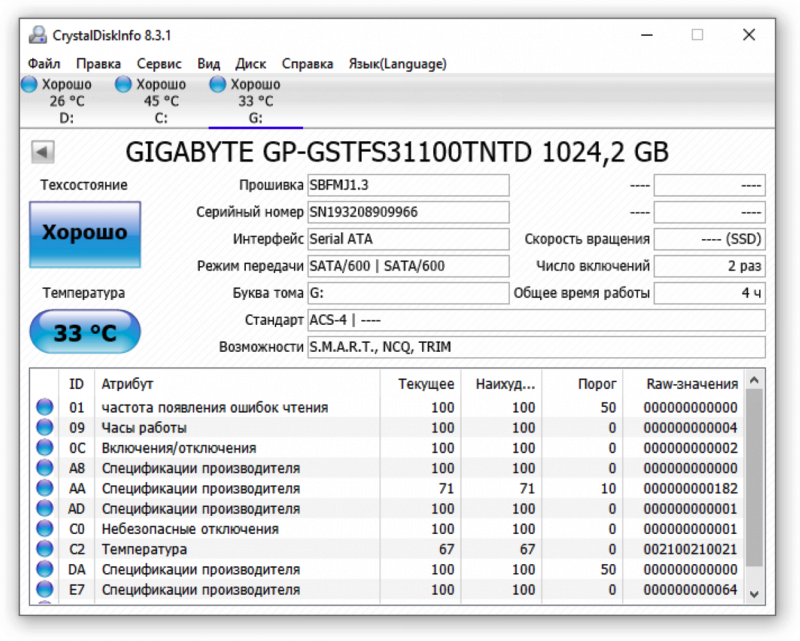The image size is (800, 641).
Task: Click raw value 000000000064 in E7 row
Action: pos(690,589)
